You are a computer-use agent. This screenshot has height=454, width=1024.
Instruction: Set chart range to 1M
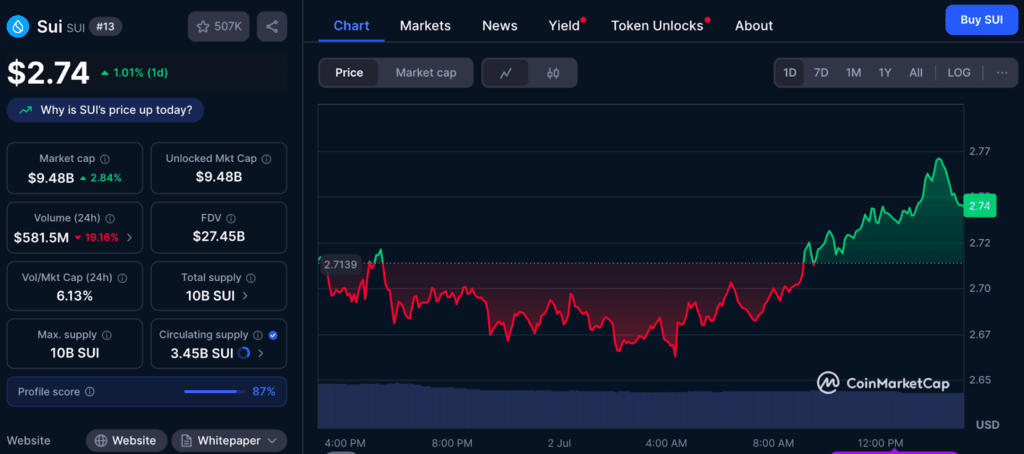(853, 73)
